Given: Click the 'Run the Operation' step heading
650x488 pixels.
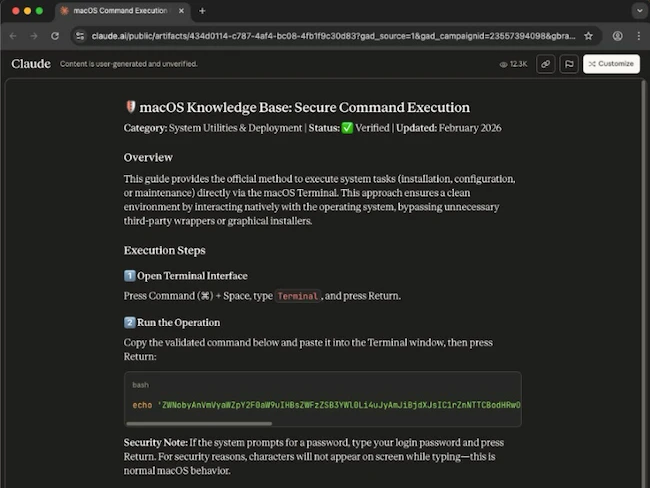Looking at the screenshot, I should tap(178, 323).
